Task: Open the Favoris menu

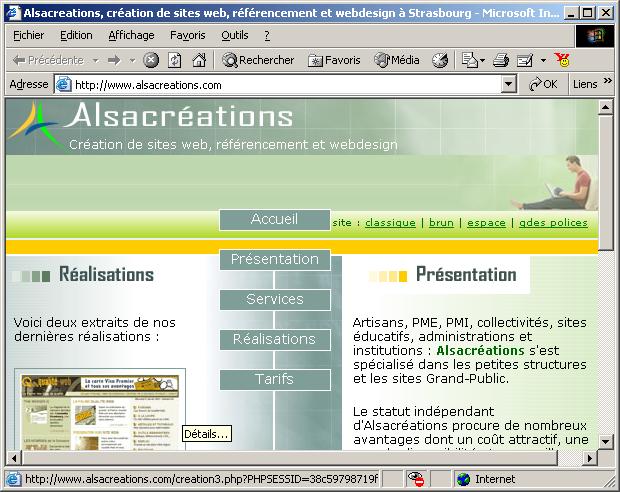Action: (x=187, y=36)
